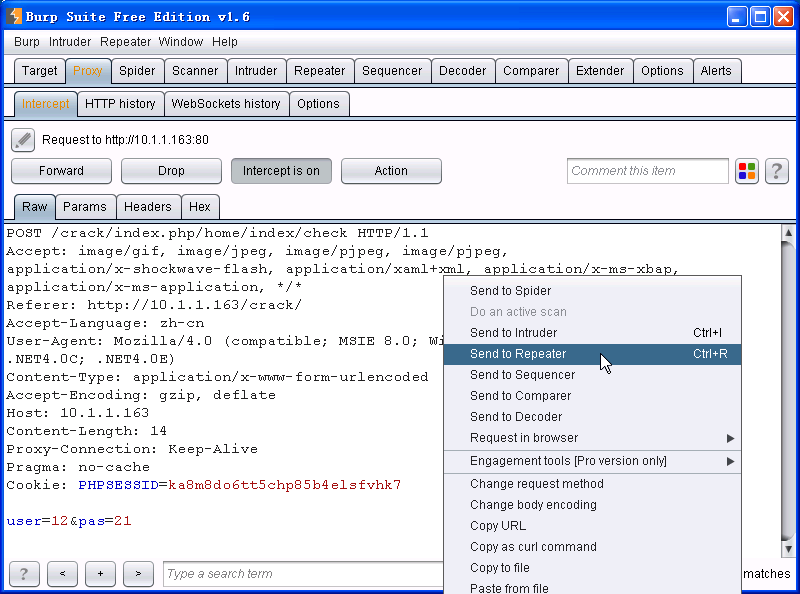This screenshot has height=594, width=800.
Task: Switch to the Spider tab
Action: 137,71
